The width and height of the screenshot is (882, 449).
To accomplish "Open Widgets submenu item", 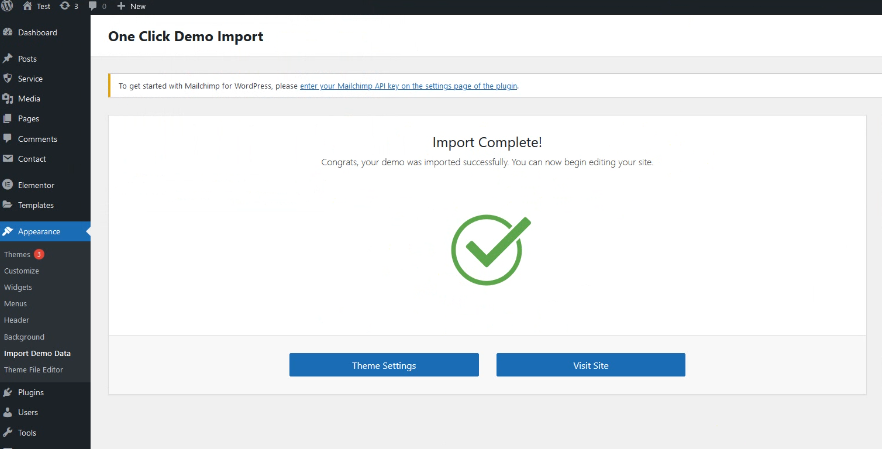I will 18,287.
